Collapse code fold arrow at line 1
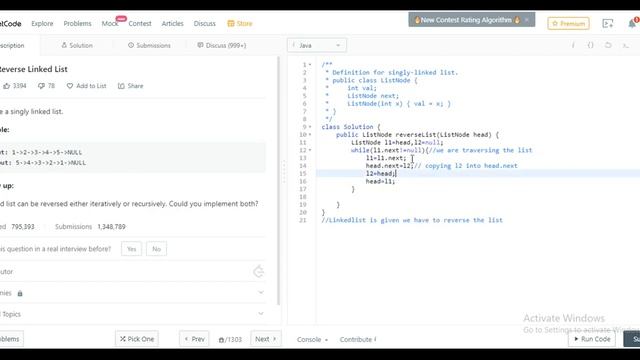The image size is (640, 360). [x=310, y=65]
